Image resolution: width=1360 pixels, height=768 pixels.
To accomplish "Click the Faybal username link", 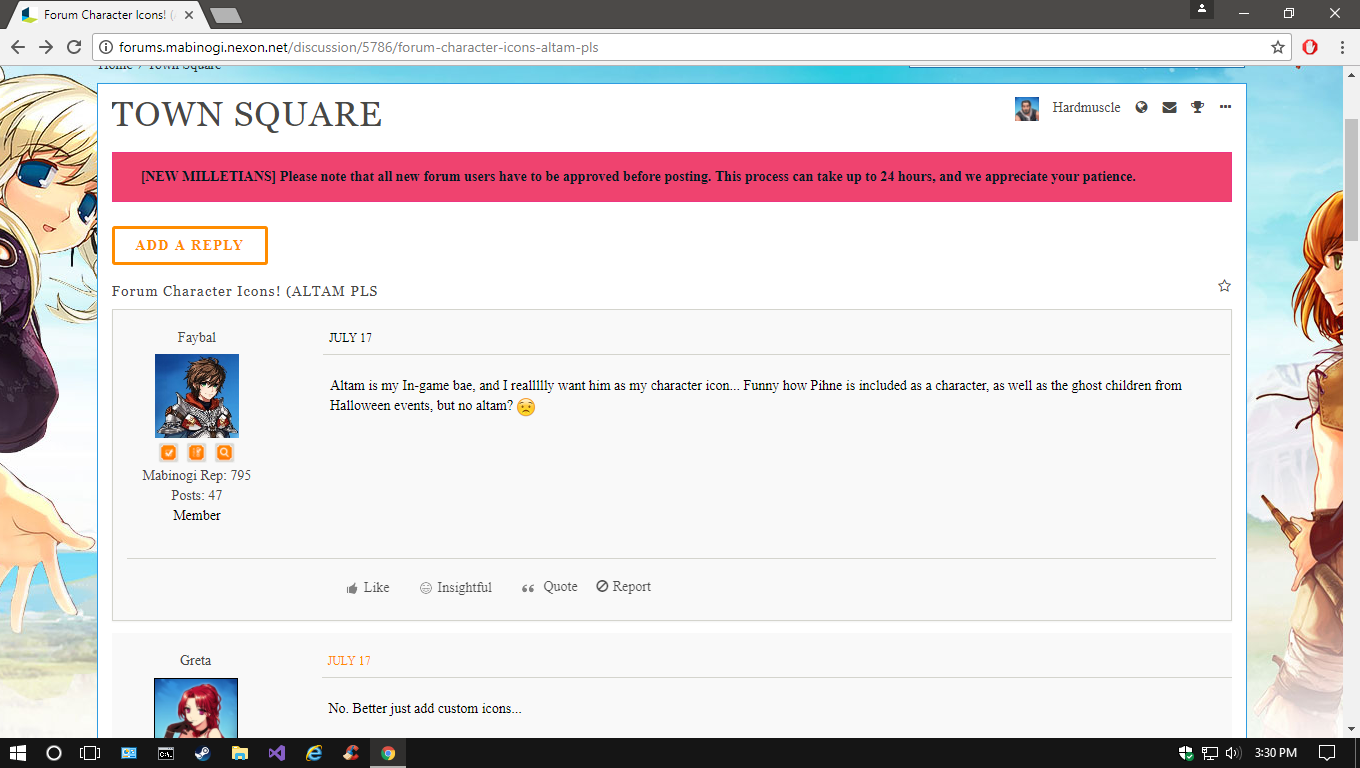I will (197, 338).
